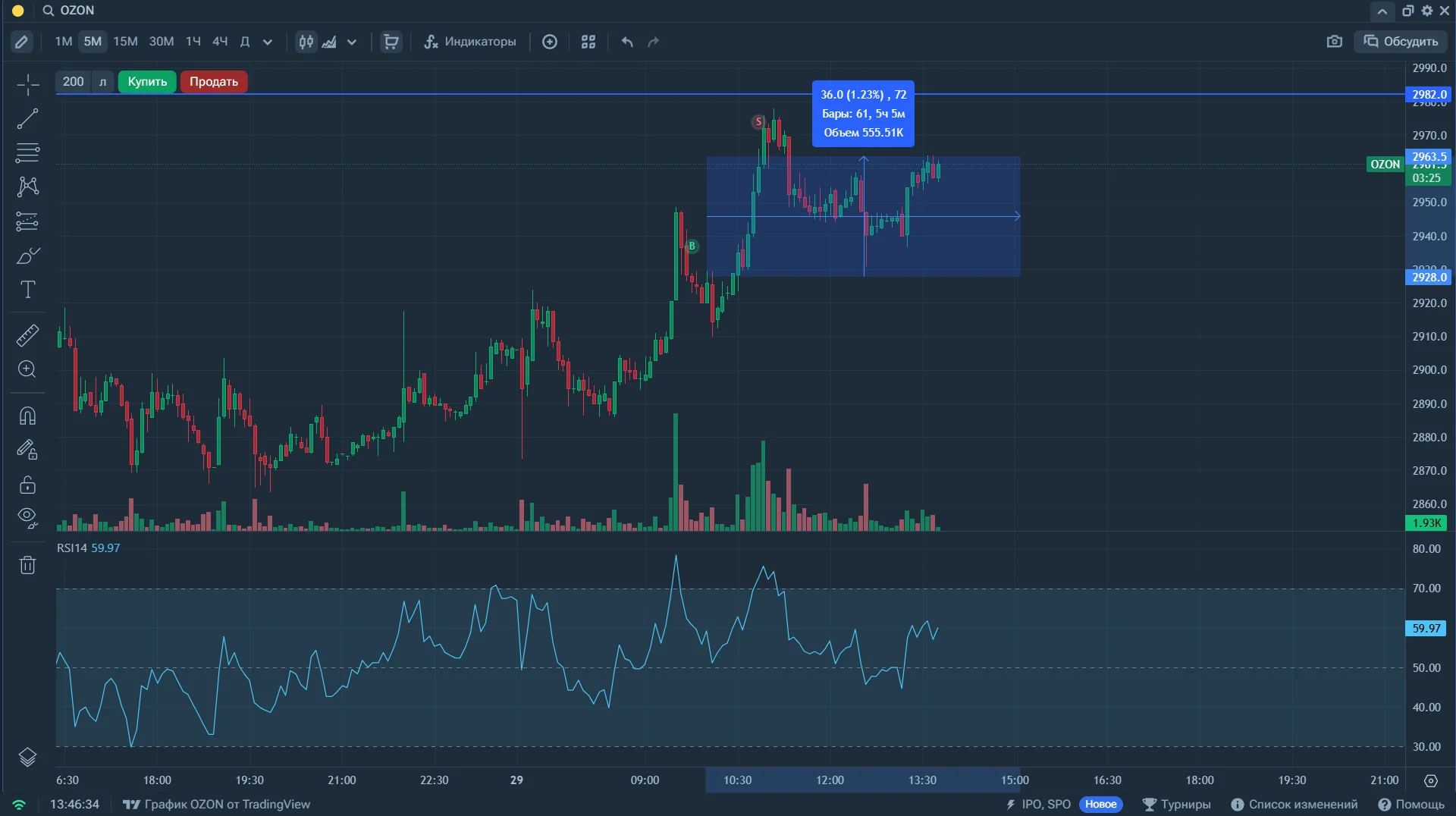Click the measurement info box '36.0 (1.23%)'
Screen dimensions: 1456x816
coord(864,114)
